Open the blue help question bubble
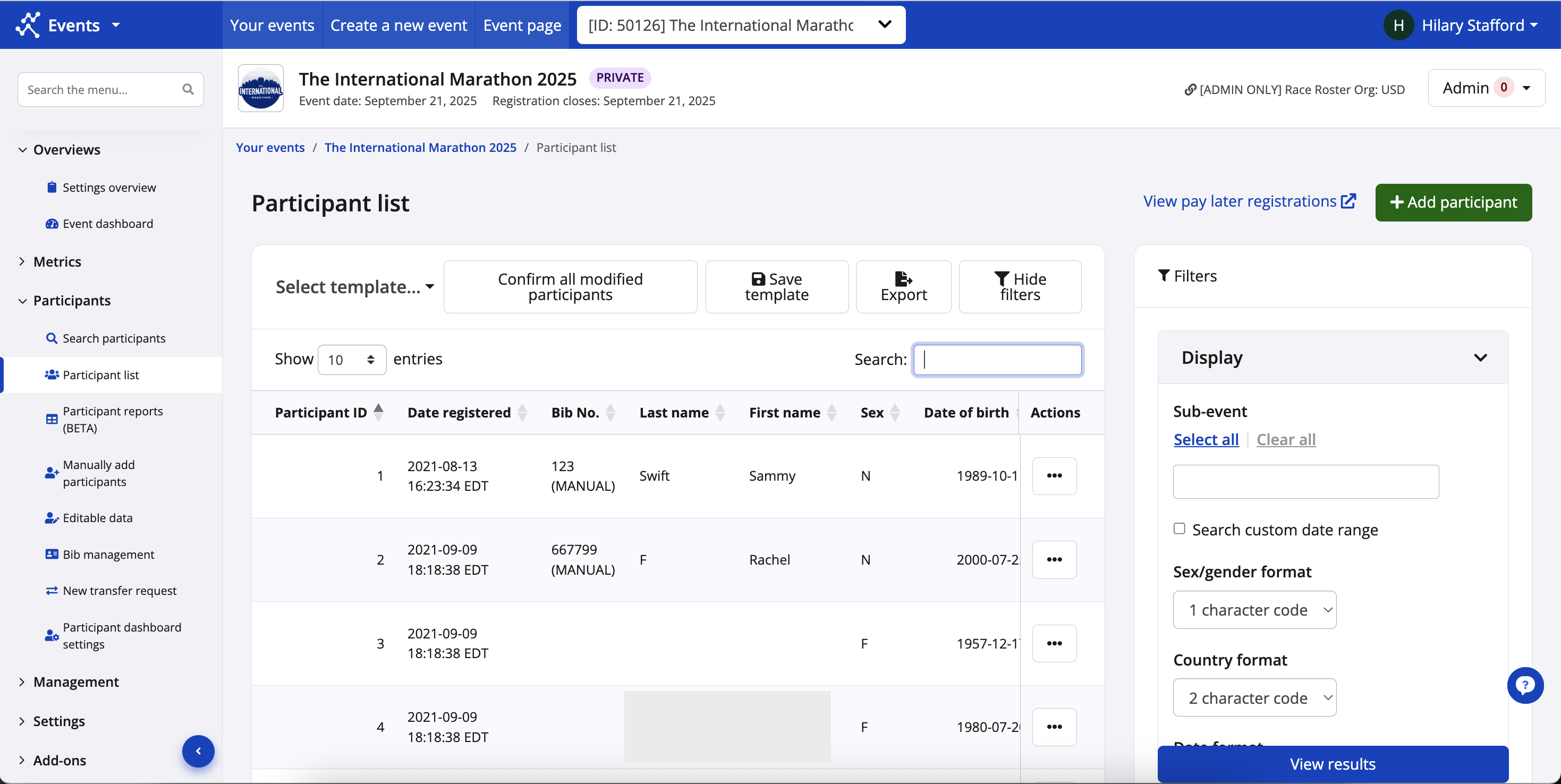Image resolution: width=1561 pixels, height=784 pixels. point(1525,685)
